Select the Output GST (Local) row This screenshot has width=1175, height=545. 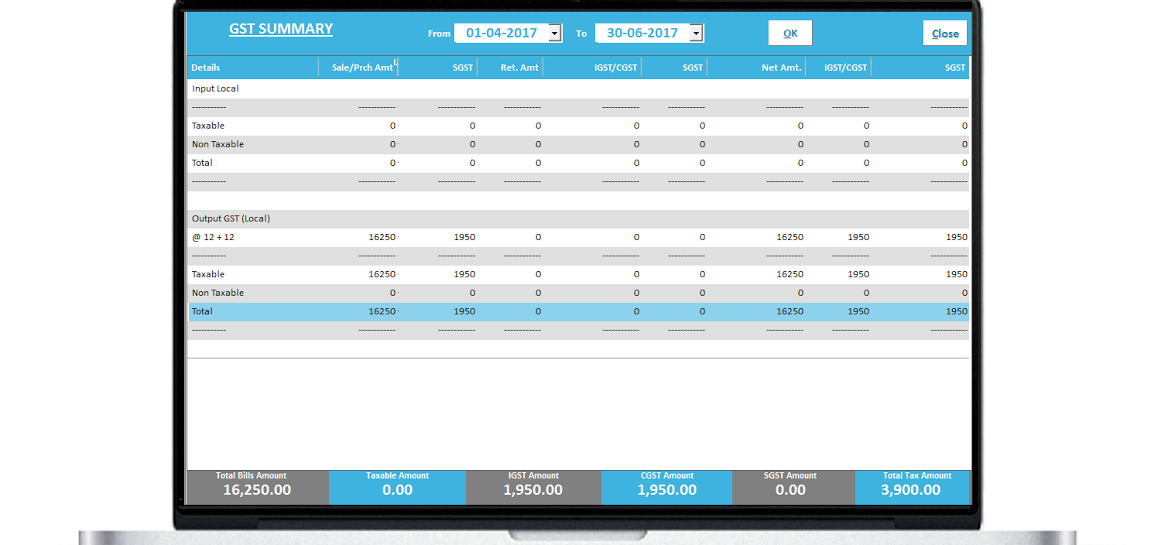579,219
